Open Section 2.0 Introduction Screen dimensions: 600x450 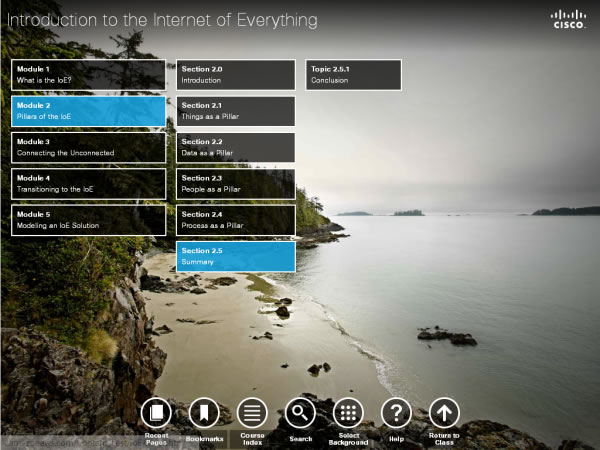click(x=235, y=74)
